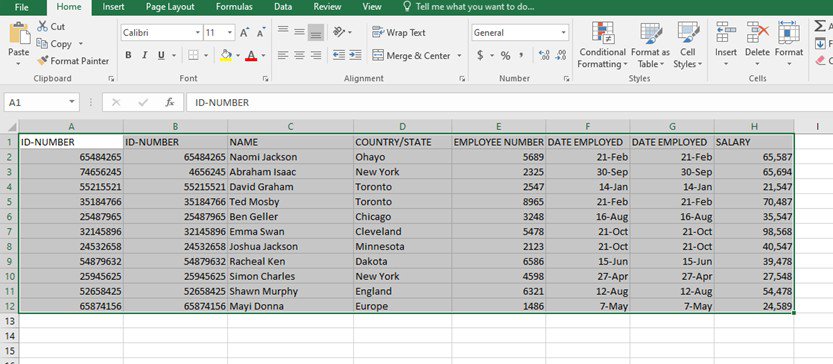Apply the yellow fill color bucket
The width and height of the screenshot is (833, 364).
coord(226,55)
